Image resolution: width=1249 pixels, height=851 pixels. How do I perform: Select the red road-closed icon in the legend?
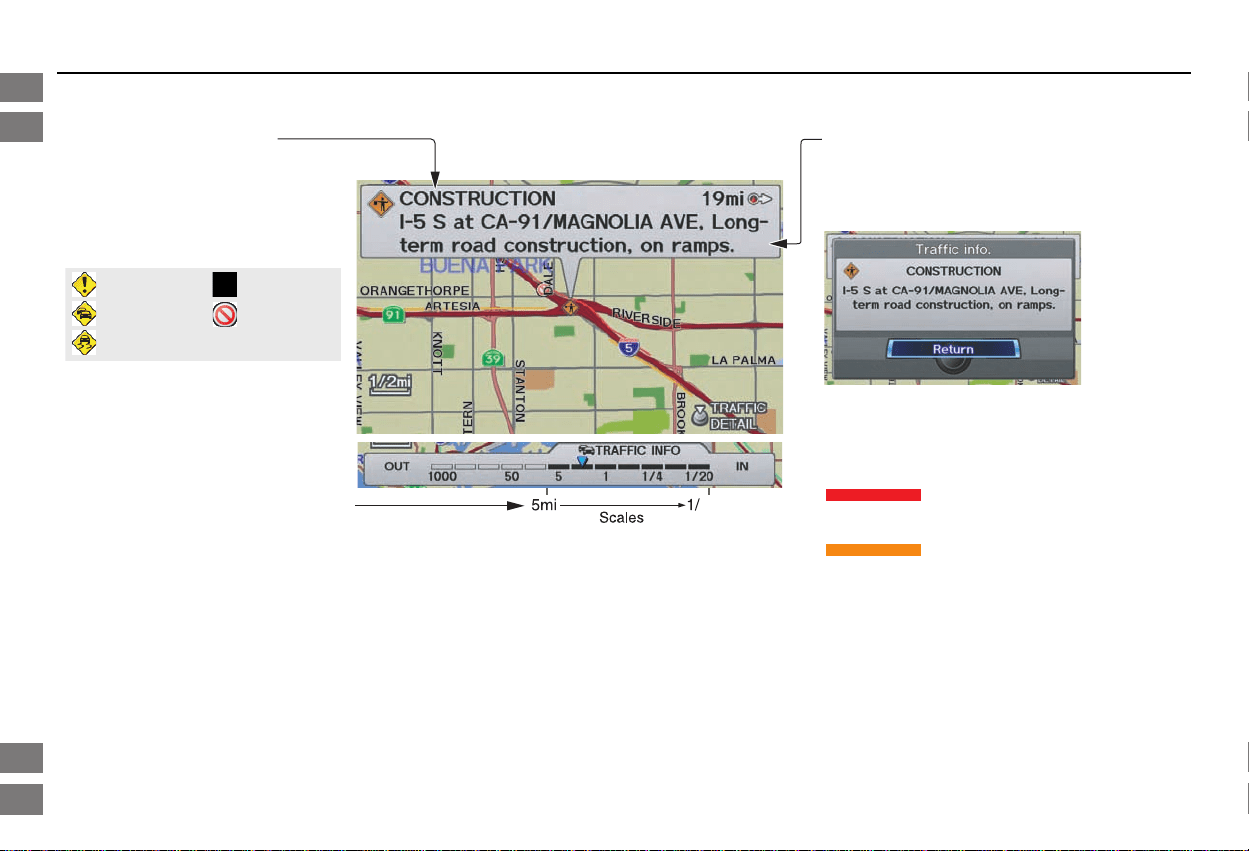point(223,315)
